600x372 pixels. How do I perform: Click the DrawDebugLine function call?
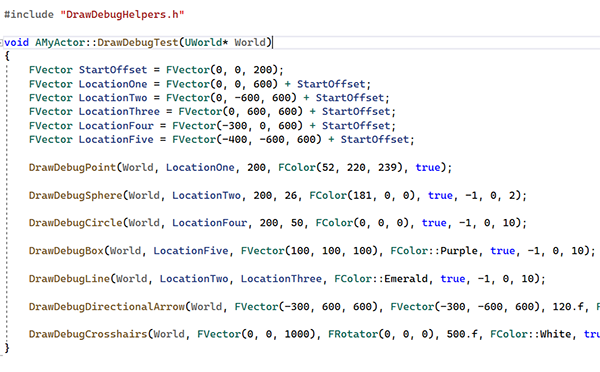[69, 279]
